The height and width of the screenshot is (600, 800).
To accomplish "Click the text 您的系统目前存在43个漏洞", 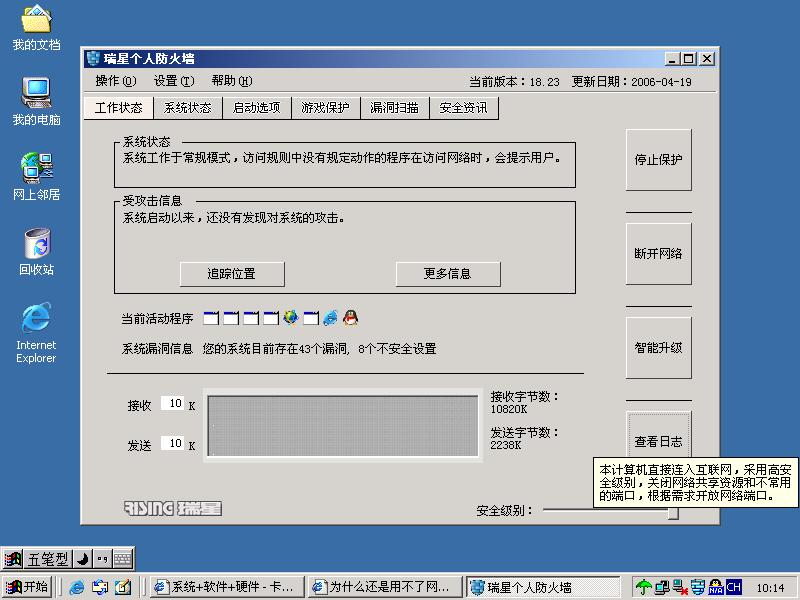I will click(x=276, y=349).
